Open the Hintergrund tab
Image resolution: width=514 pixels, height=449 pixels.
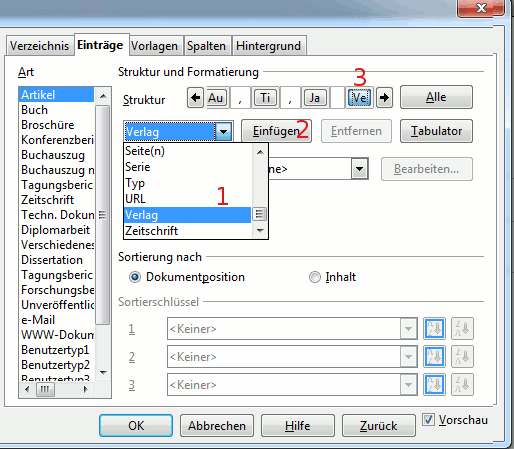pyautogui.click(x=269, y=46)
